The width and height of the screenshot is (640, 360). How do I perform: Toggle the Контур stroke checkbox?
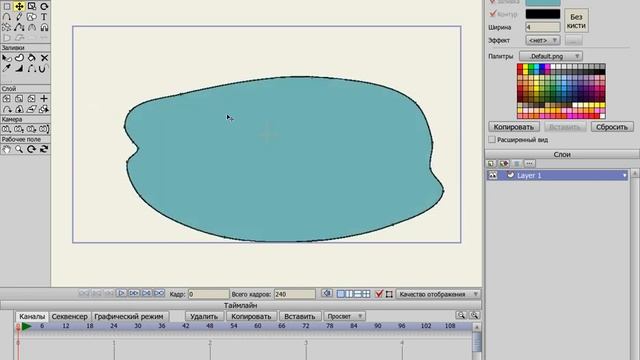tap(492, 14)
